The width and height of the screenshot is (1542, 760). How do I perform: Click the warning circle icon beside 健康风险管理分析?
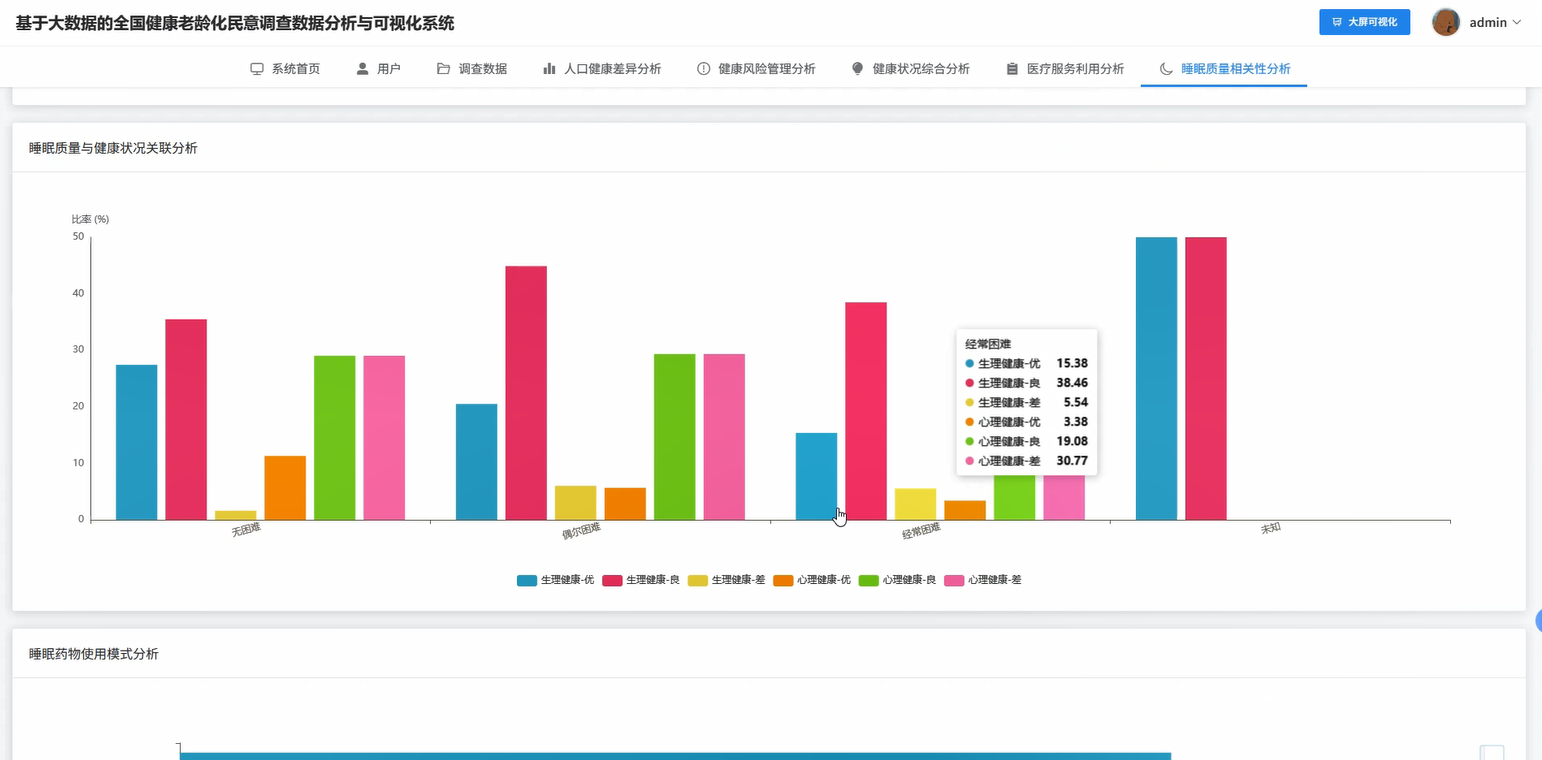(x=703, y=69)
